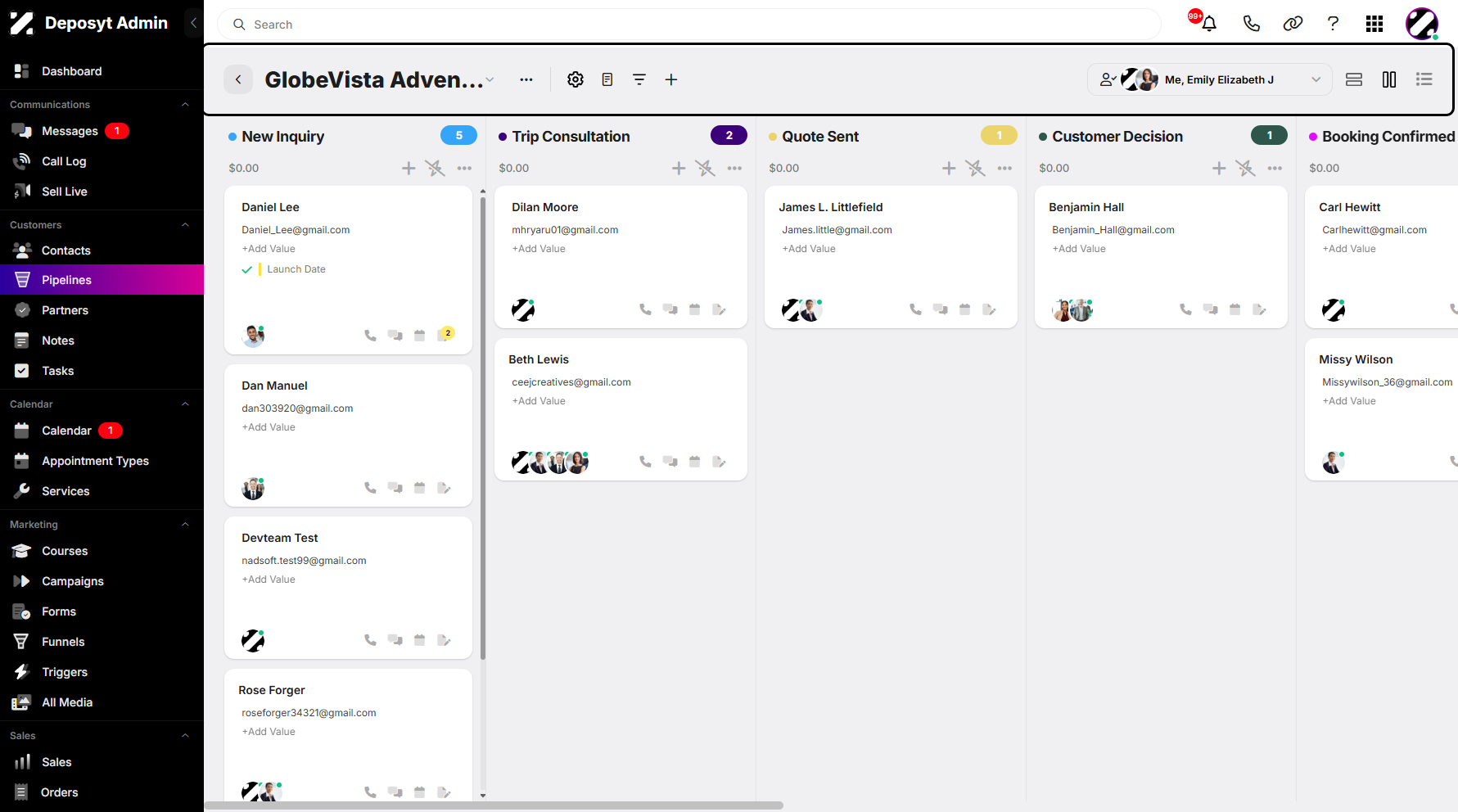Open help question mark icon
The width and height of the screenshot is (1458, 812).
[x=1333, y=24]
